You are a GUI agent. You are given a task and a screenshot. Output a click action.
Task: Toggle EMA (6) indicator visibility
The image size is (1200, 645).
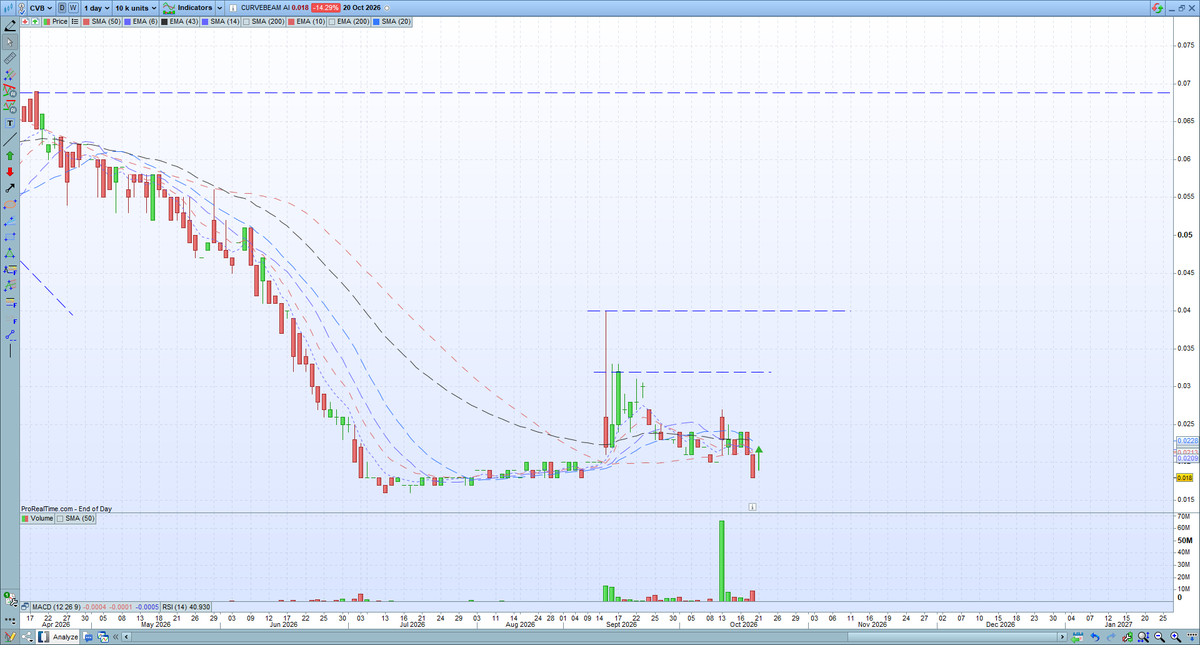(x=140, y=21)
